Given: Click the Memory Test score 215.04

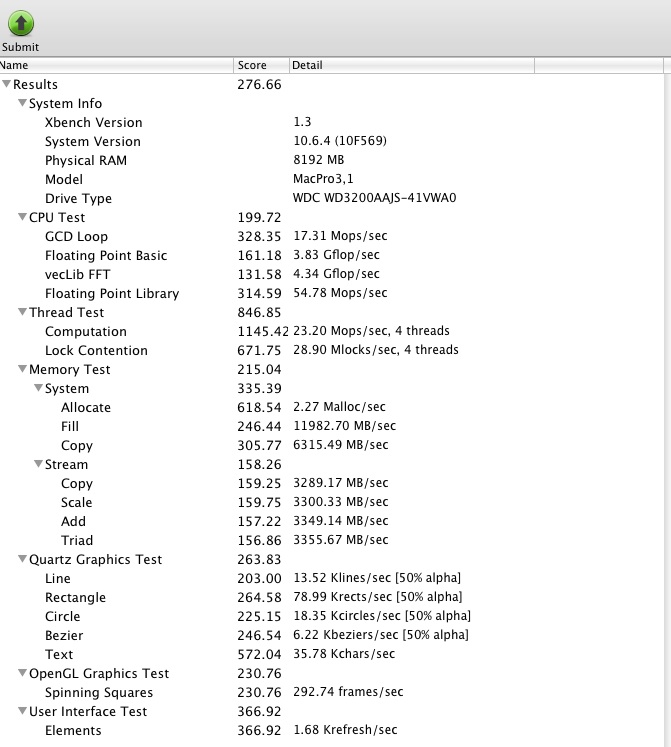Looking at the screenshot, I should pyautogui.click(x=259, y=369).
